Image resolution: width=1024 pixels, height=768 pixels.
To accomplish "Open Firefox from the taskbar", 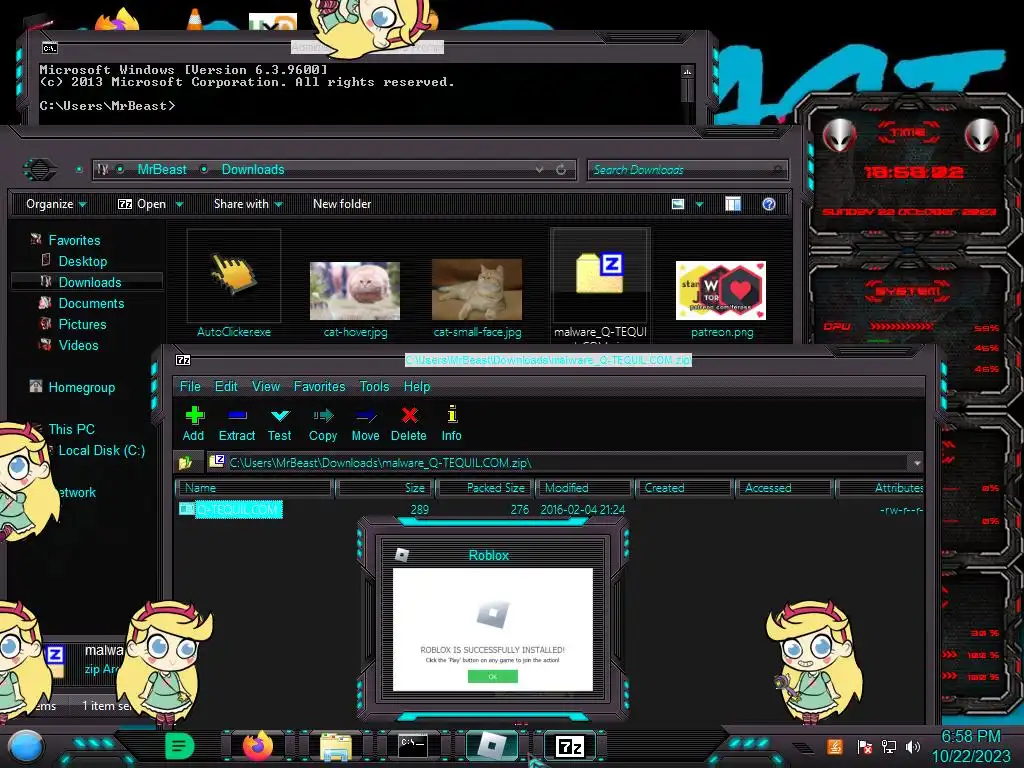I will [257, 746].
